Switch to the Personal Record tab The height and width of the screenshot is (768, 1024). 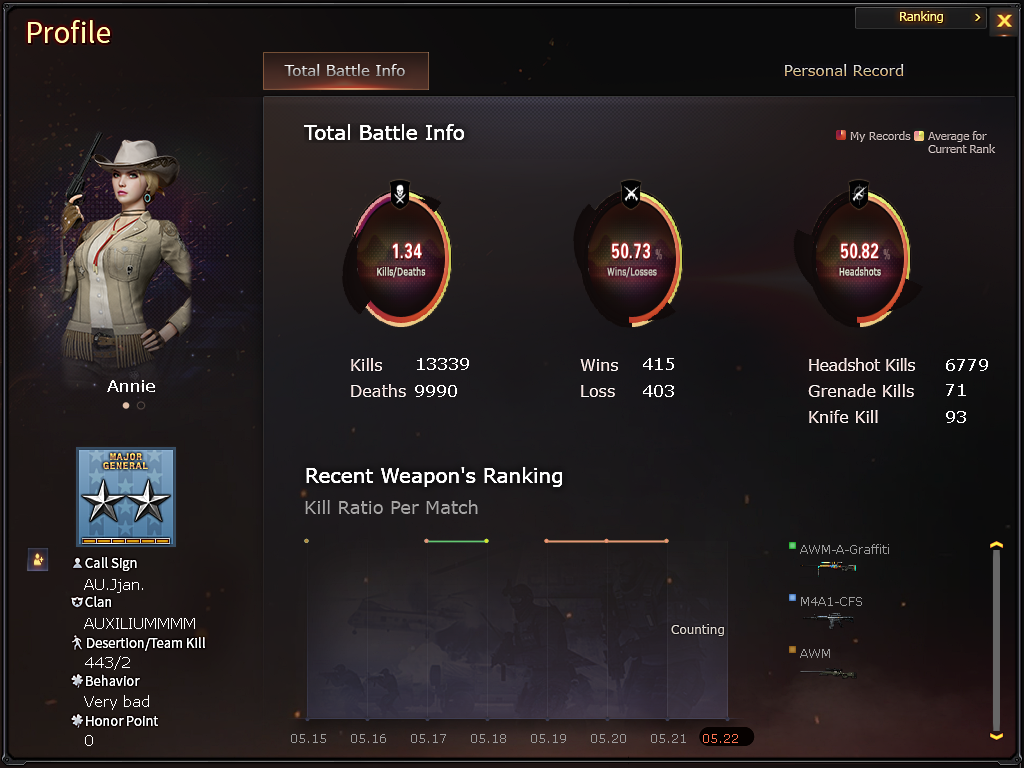coord(843,71)
